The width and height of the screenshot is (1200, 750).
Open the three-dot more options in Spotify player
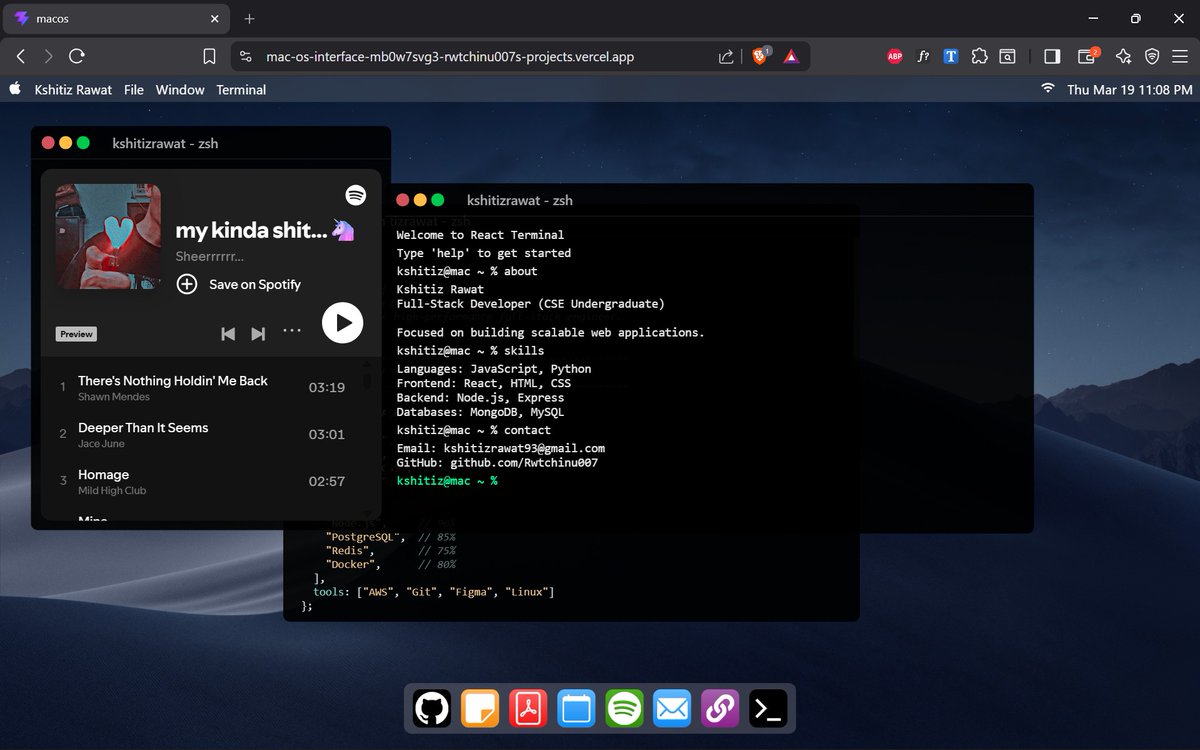coord(291,329)
